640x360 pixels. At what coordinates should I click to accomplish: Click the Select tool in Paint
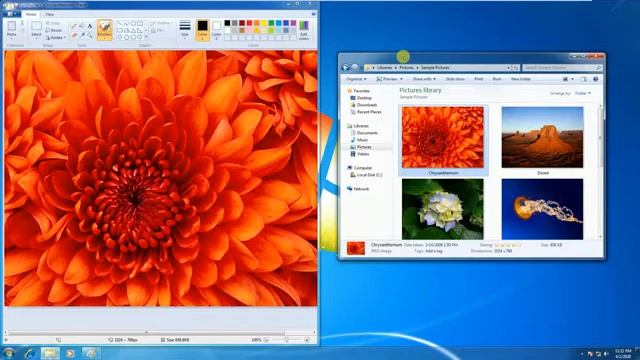tap(36, 29)
